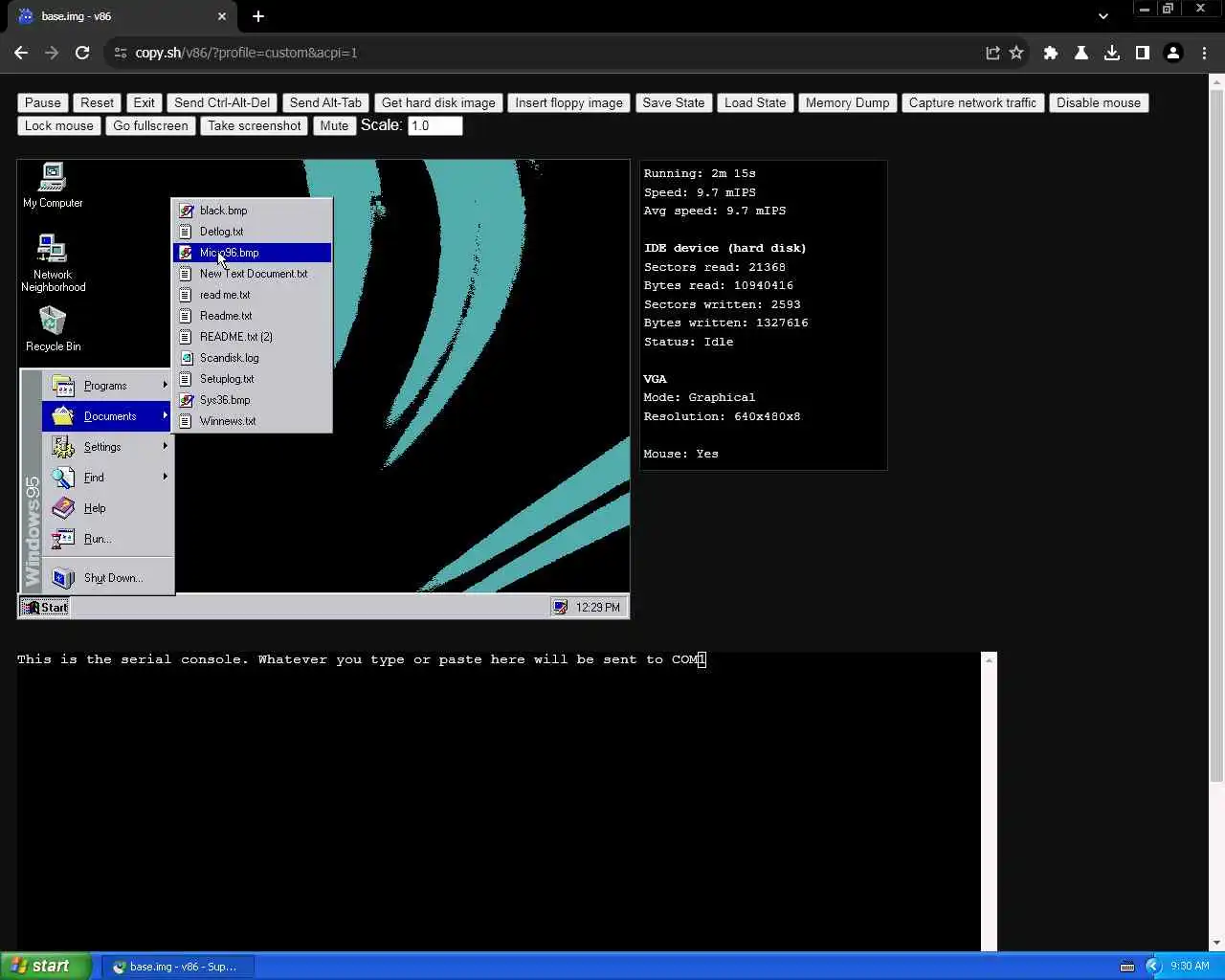This screenshot has height=980, width=1225.
Task: Click the Settings gear icon in Start menu
Action: [x=63, y=447]
